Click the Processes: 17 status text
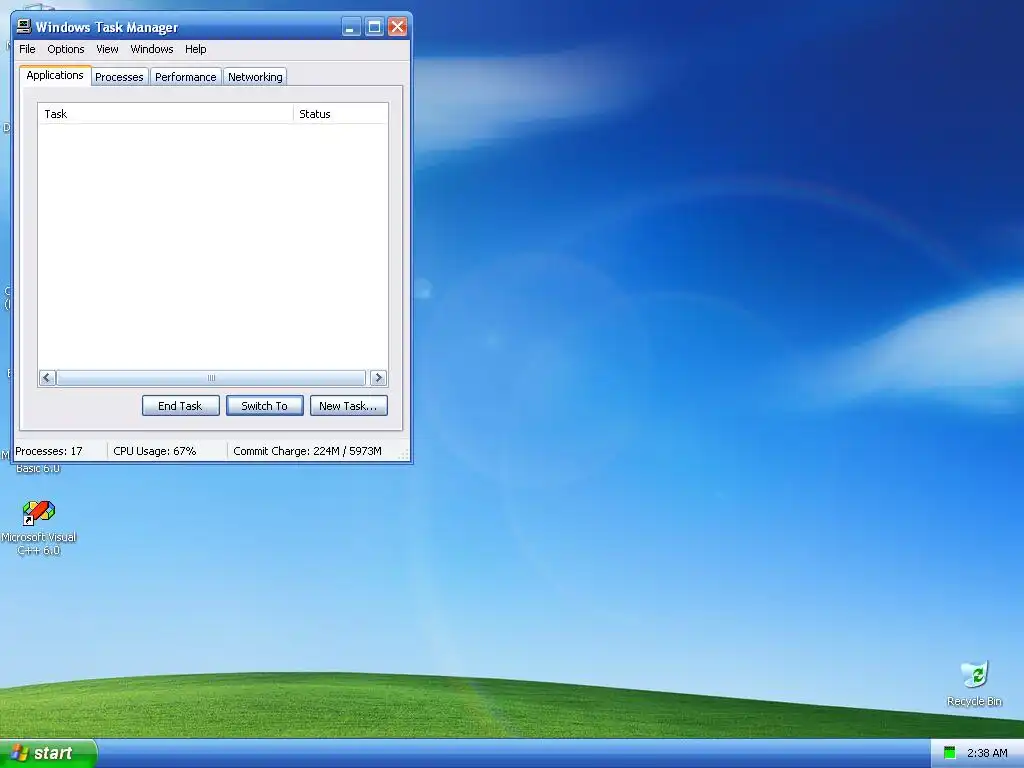The height and width of the screenshot is (768, 1024). [x=49, y=451]
